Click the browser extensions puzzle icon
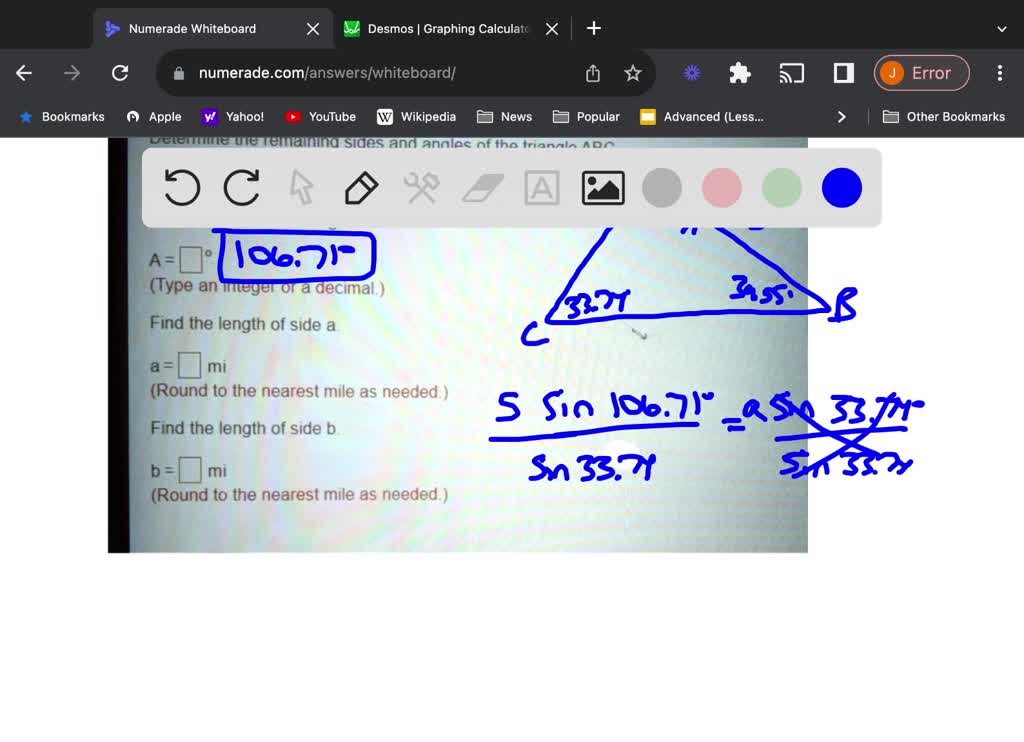This screenshot has height=742, width=1024. pyautogui.click(x=739, y=73)
